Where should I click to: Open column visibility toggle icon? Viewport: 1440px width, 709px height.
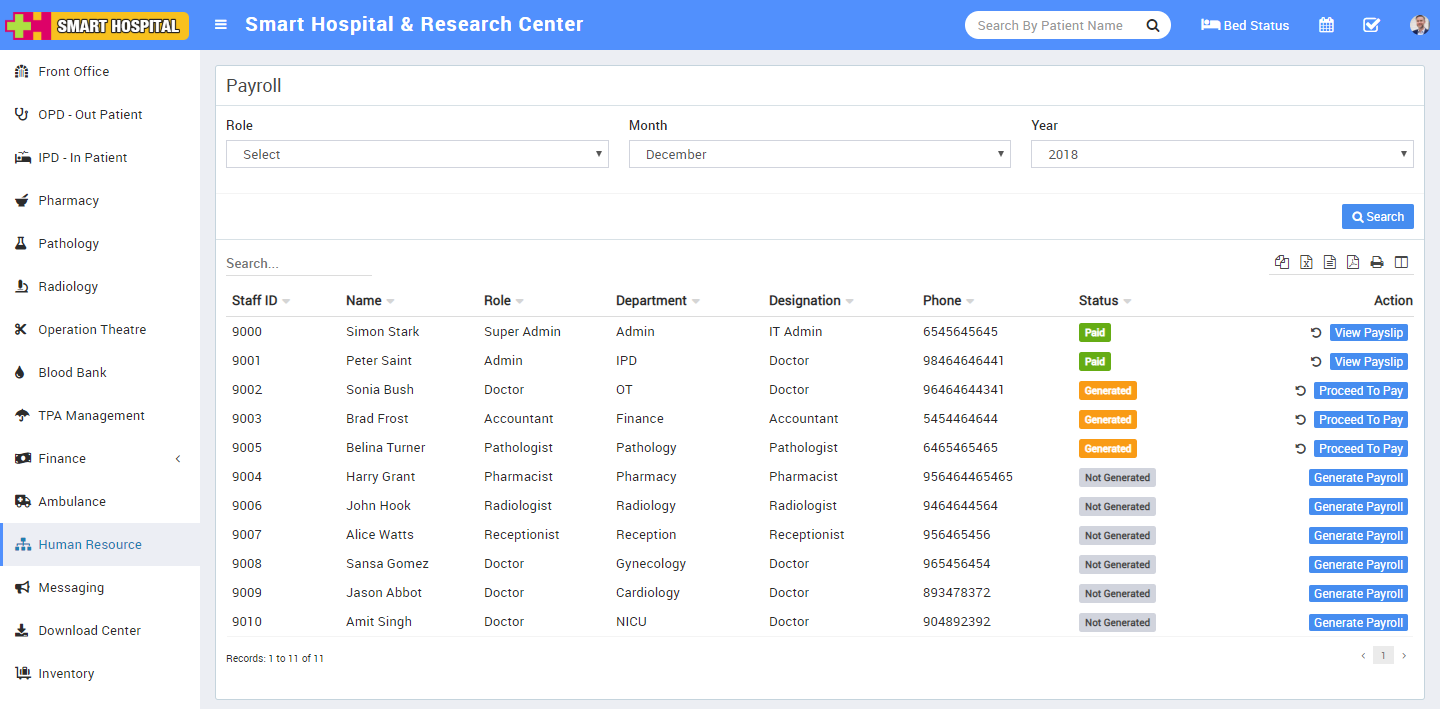point(1401,263)
